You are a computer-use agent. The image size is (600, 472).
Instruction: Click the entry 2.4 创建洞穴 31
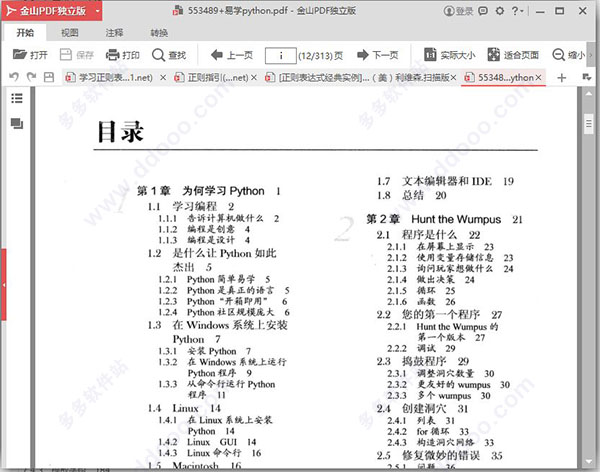(x=422, y=408)
